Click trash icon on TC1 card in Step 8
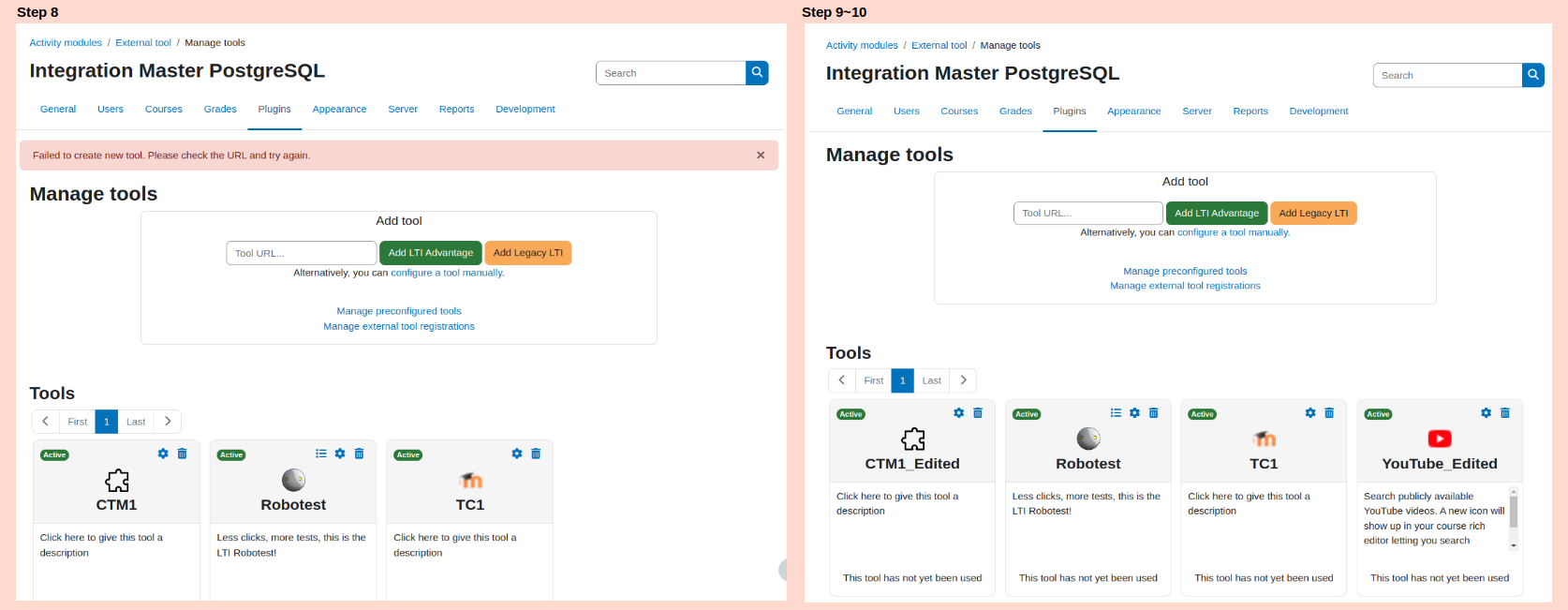The height and width of the screenshot is (610, 1568). click(536, 454)
